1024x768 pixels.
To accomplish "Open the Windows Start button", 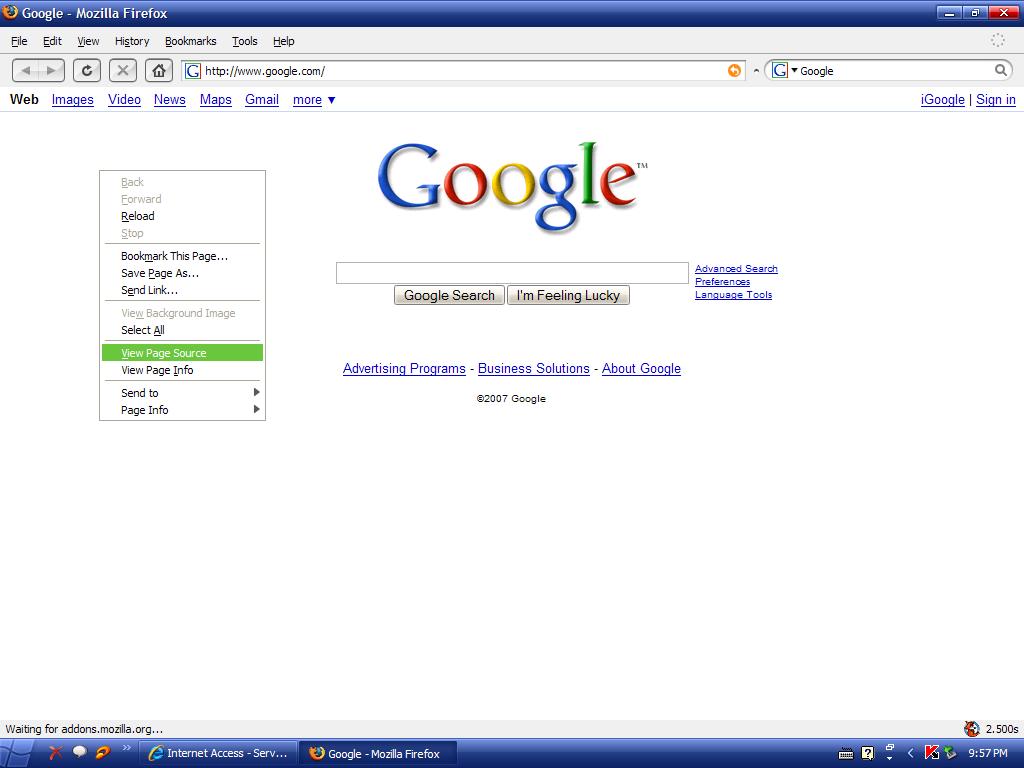I will tap(16, 753).
